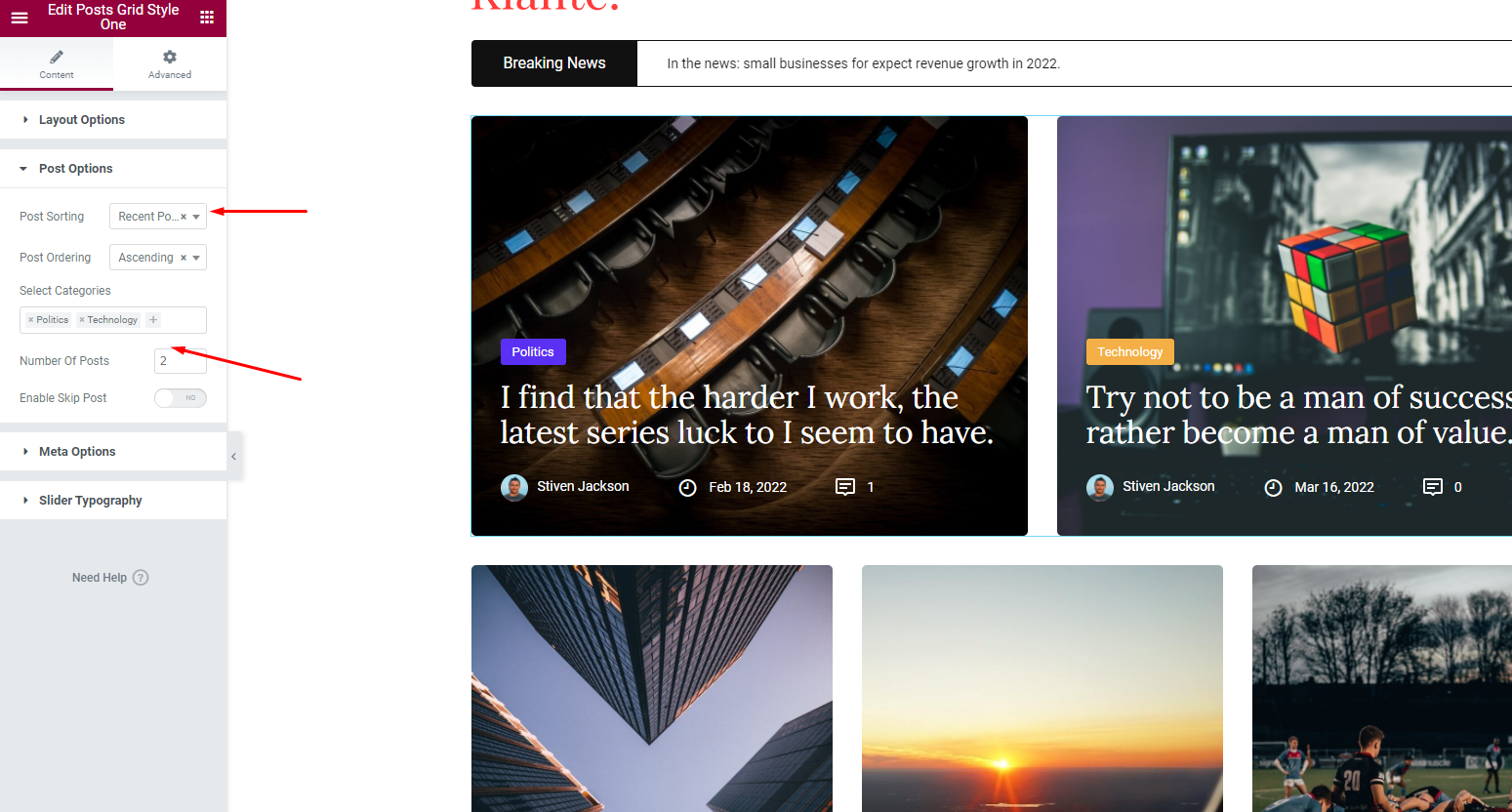
Task: Switch to the Advanced tab
Action: tap(170, 64)
